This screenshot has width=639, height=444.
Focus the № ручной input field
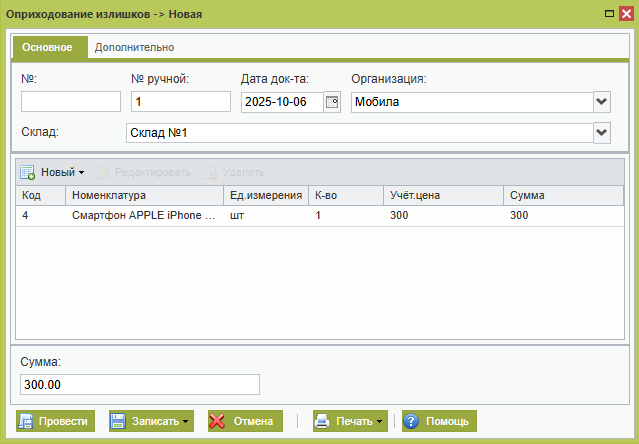tap(181, 101)
